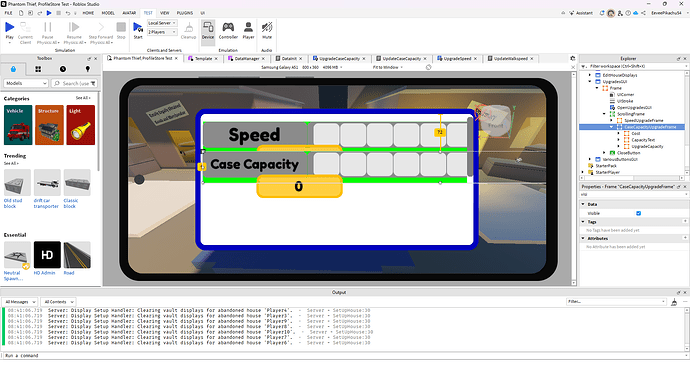Collapse the UpgradesGUI tree node

tap(590, 81)
